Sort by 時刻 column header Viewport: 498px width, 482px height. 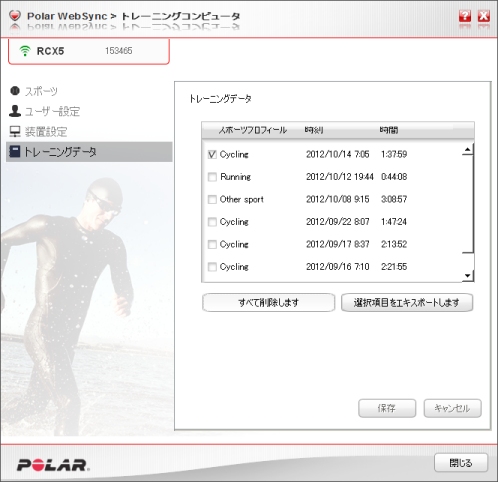pyautogui.click(x=314, y=130)
